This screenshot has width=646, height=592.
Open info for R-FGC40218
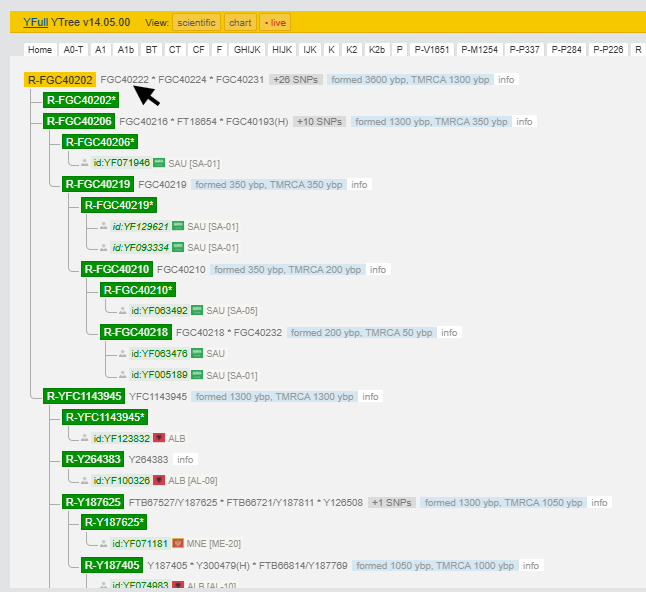click(449, 332)
